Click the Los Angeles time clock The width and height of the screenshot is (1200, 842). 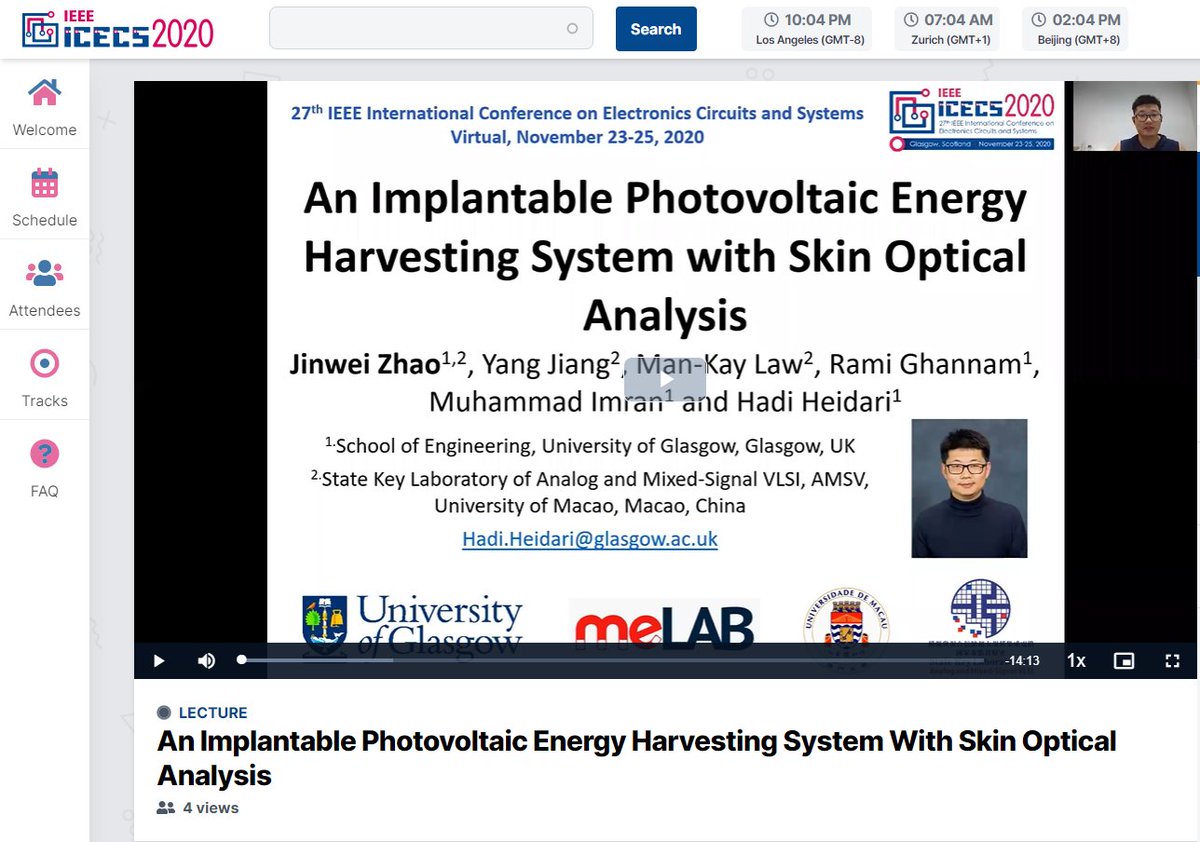pos(806,29)
